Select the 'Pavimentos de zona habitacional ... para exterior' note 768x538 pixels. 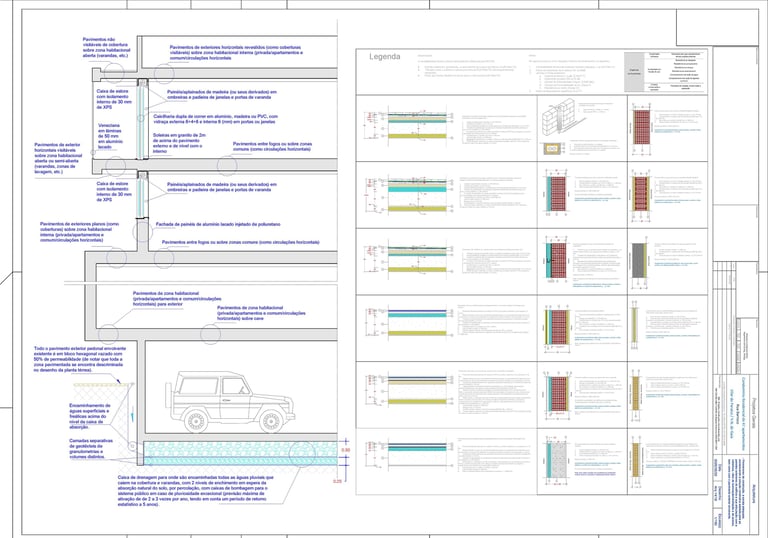pyautogui.click(x=177, y=298)
